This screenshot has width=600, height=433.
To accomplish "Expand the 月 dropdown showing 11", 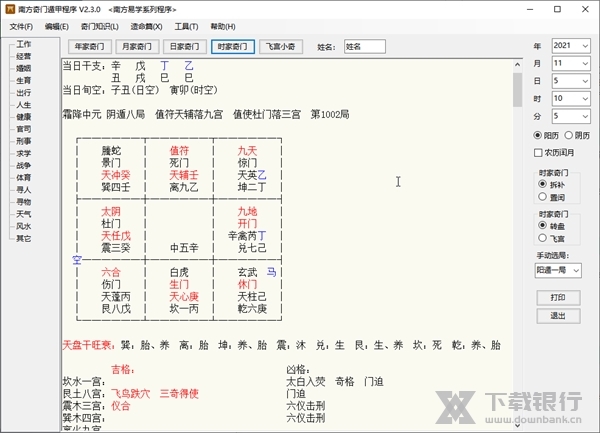I will click(585, 63).
